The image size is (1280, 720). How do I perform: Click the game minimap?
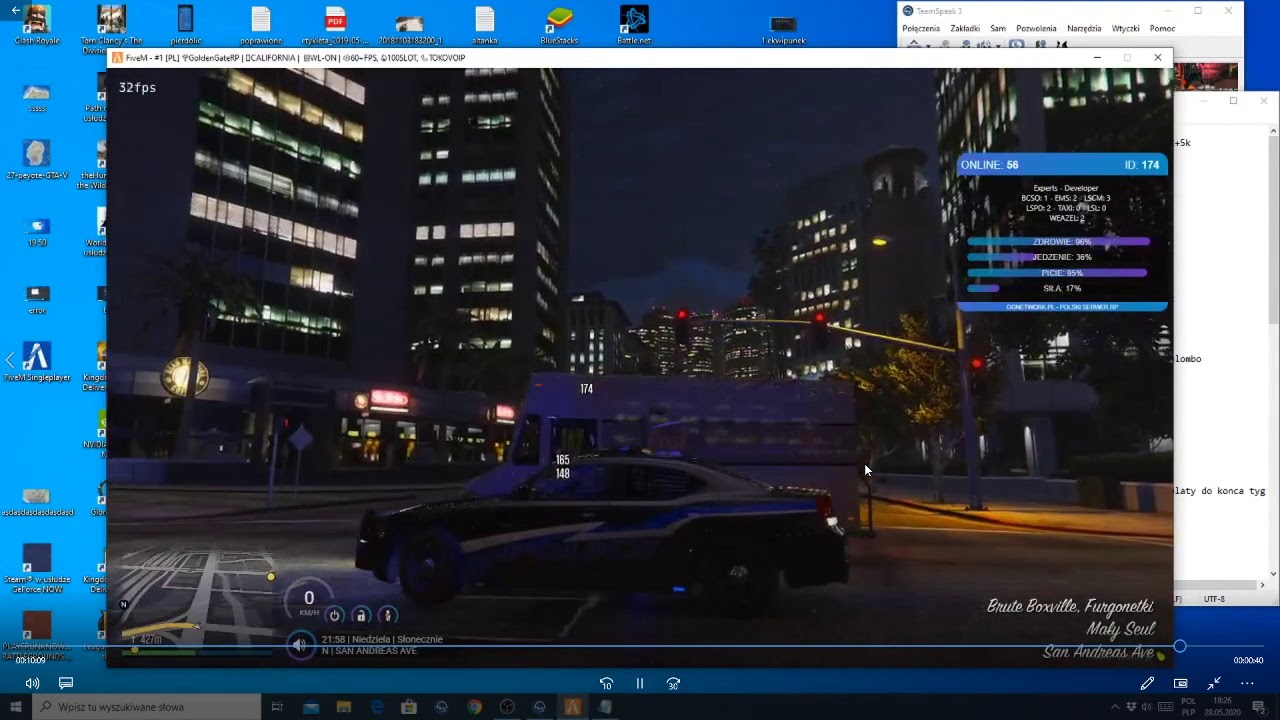click(x=198, y=601)
